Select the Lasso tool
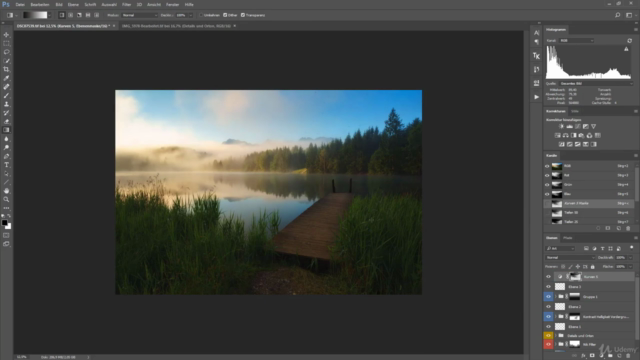The image size is (640, 360). tap(6, 52)
